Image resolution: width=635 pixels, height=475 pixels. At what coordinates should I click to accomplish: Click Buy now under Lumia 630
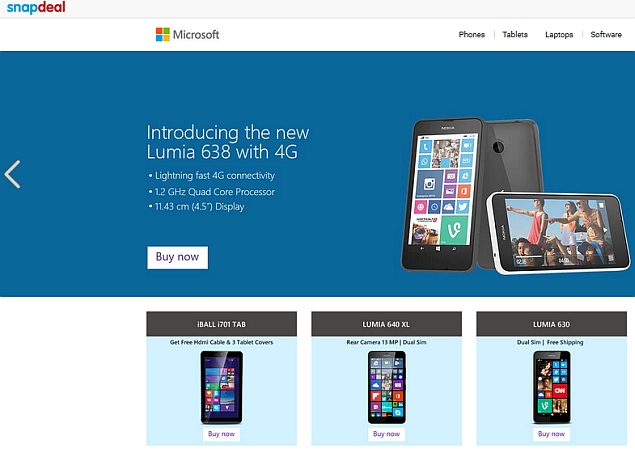tap(551, 434)
